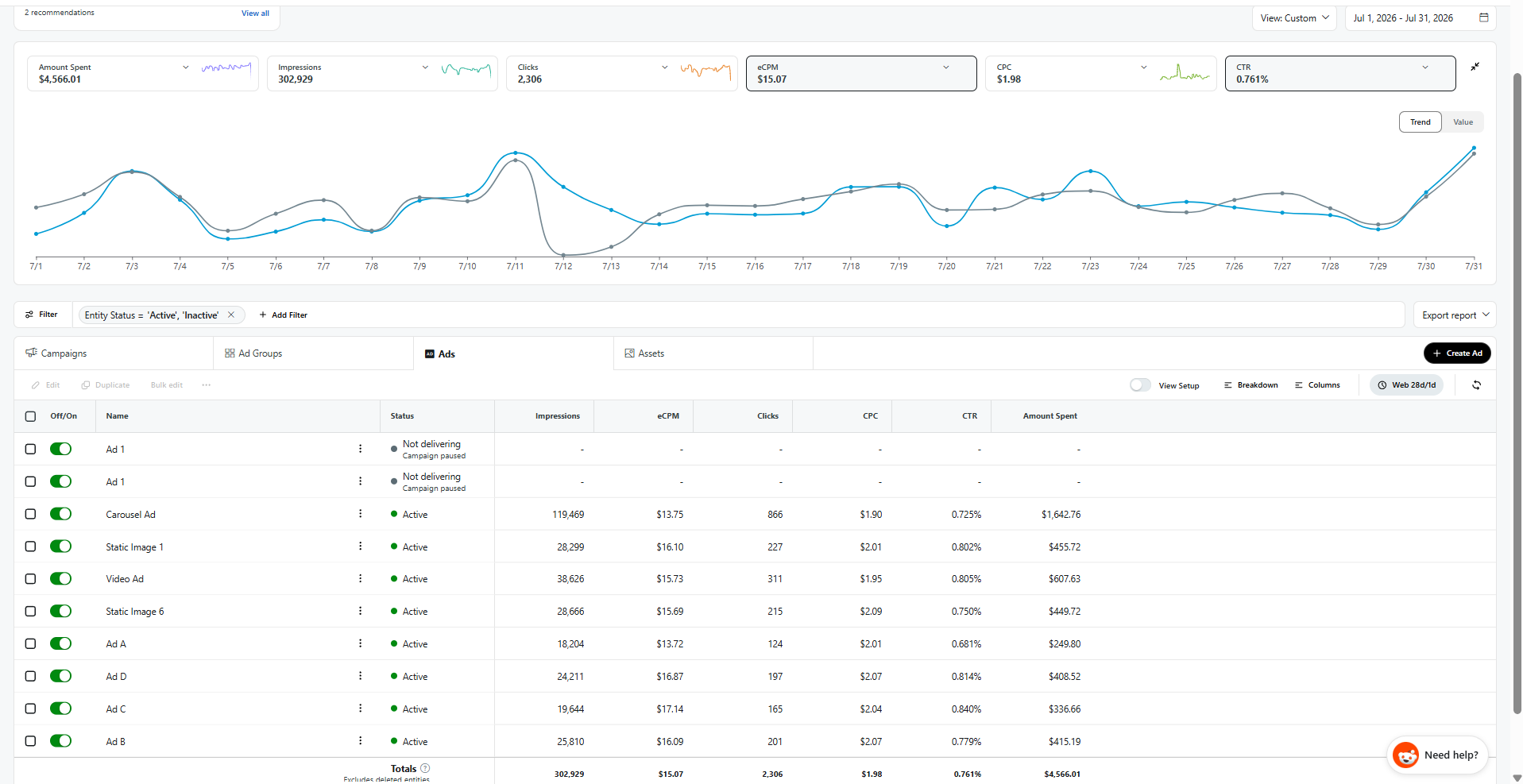
Task: Open the View all recommendations link
Action: [255, 14]
